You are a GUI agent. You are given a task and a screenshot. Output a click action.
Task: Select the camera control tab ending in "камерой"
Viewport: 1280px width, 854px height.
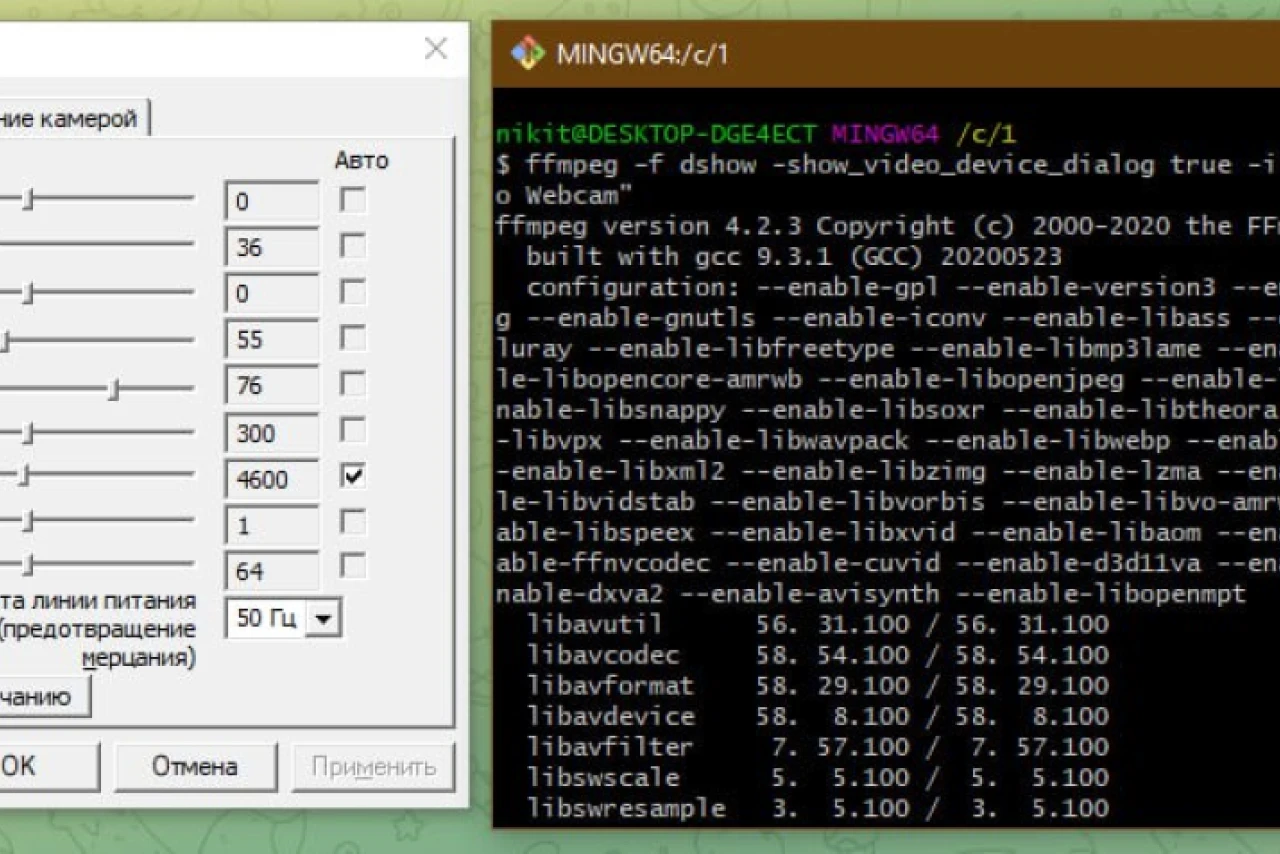pos(75,119)
